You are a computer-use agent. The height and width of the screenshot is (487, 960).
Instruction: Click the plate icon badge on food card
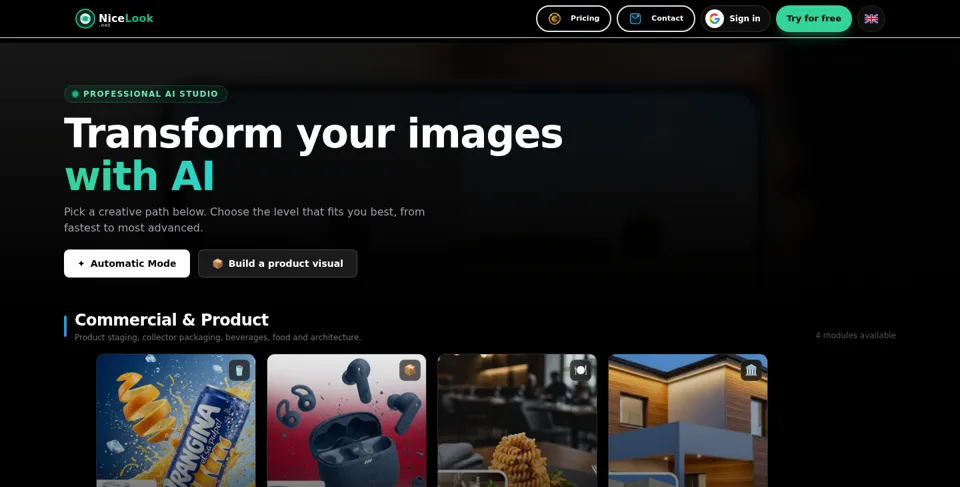click(x=580, y=370)
